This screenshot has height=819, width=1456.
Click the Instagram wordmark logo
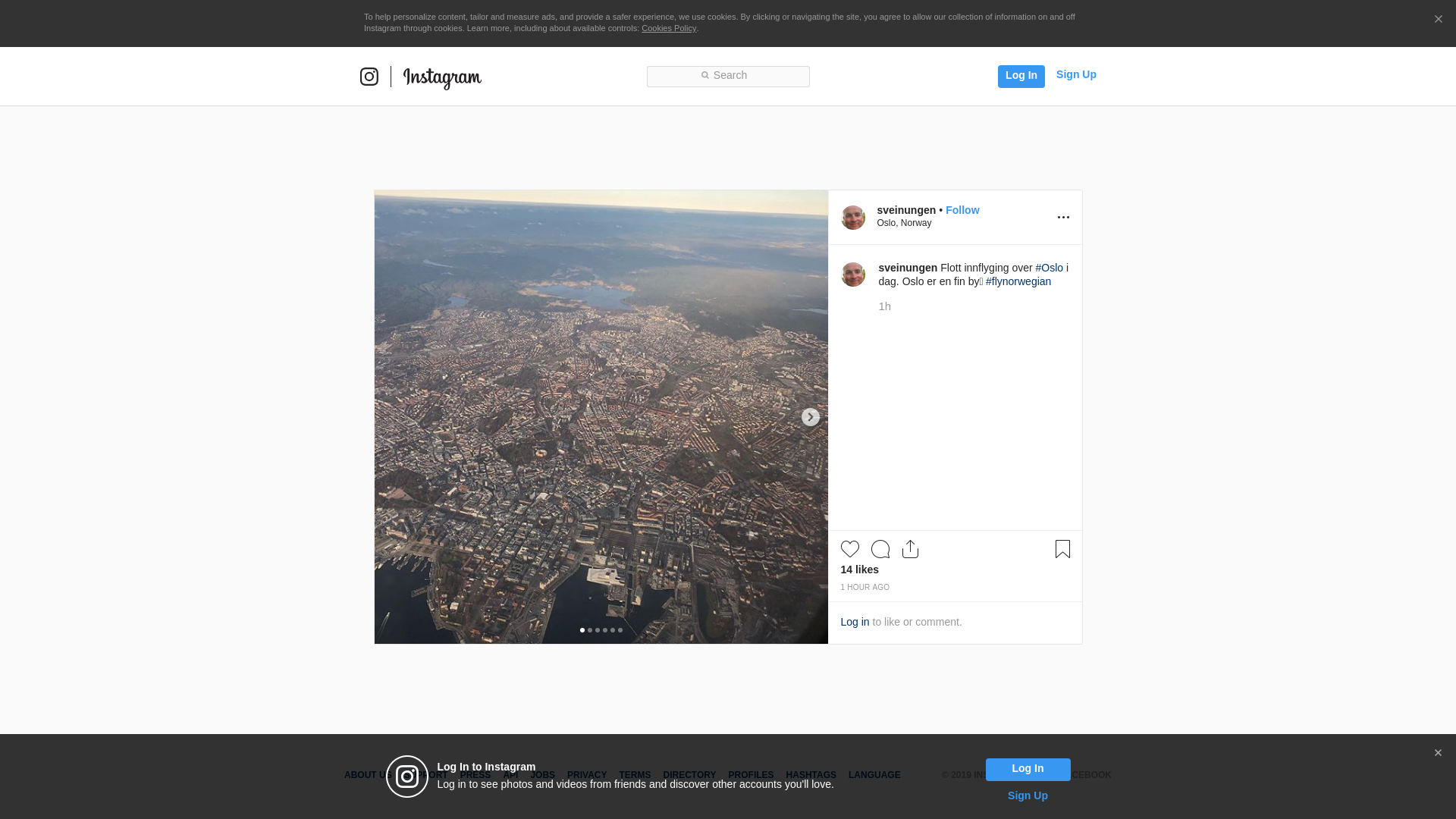pyautogui.click(x=442, y=77)
